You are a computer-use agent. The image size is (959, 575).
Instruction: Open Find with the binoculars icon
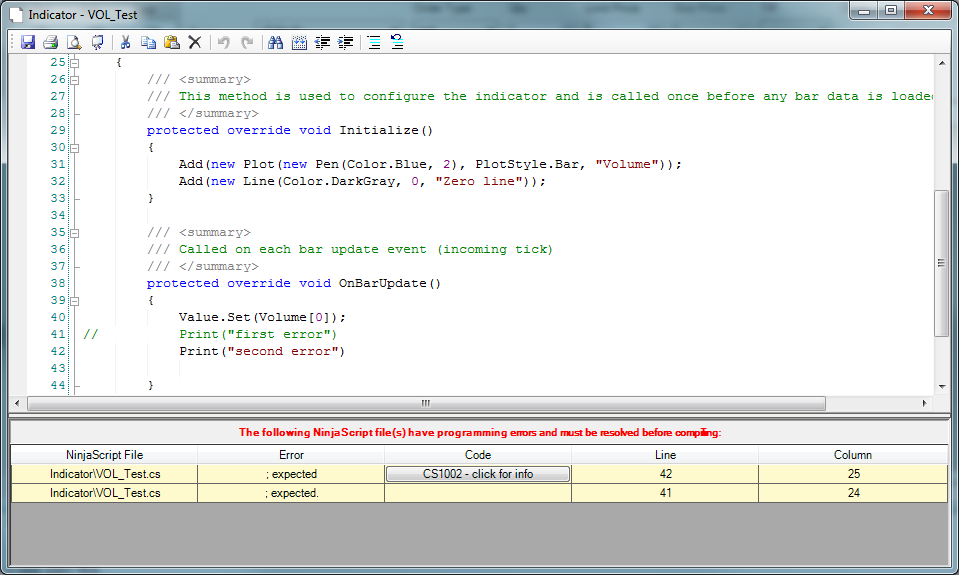pyautogui.click(x=275, y=42)
